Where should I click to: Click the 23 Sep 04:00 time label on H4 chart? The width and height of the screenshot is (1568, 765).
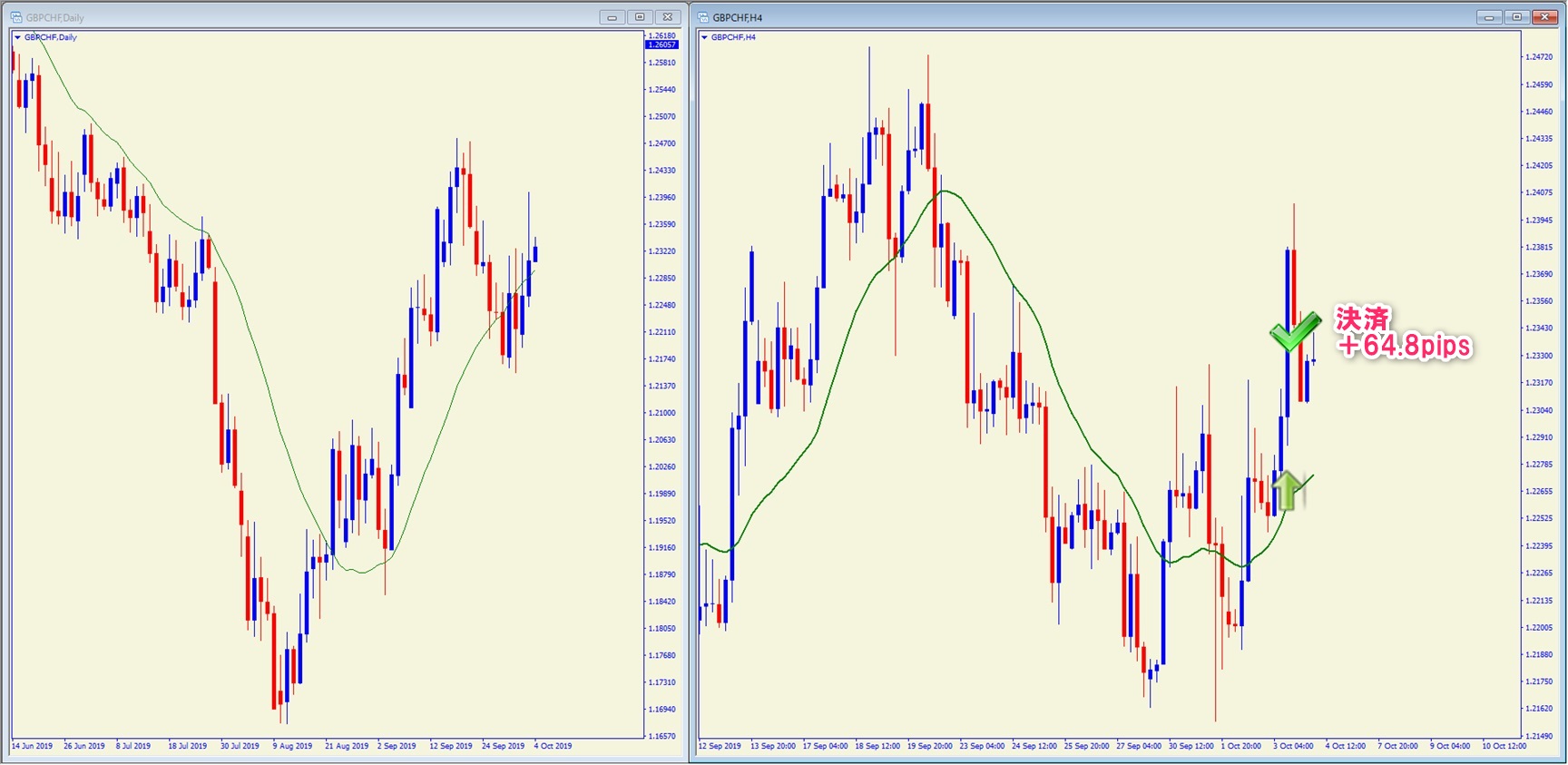pyautogui.click(x=982, y=746)
